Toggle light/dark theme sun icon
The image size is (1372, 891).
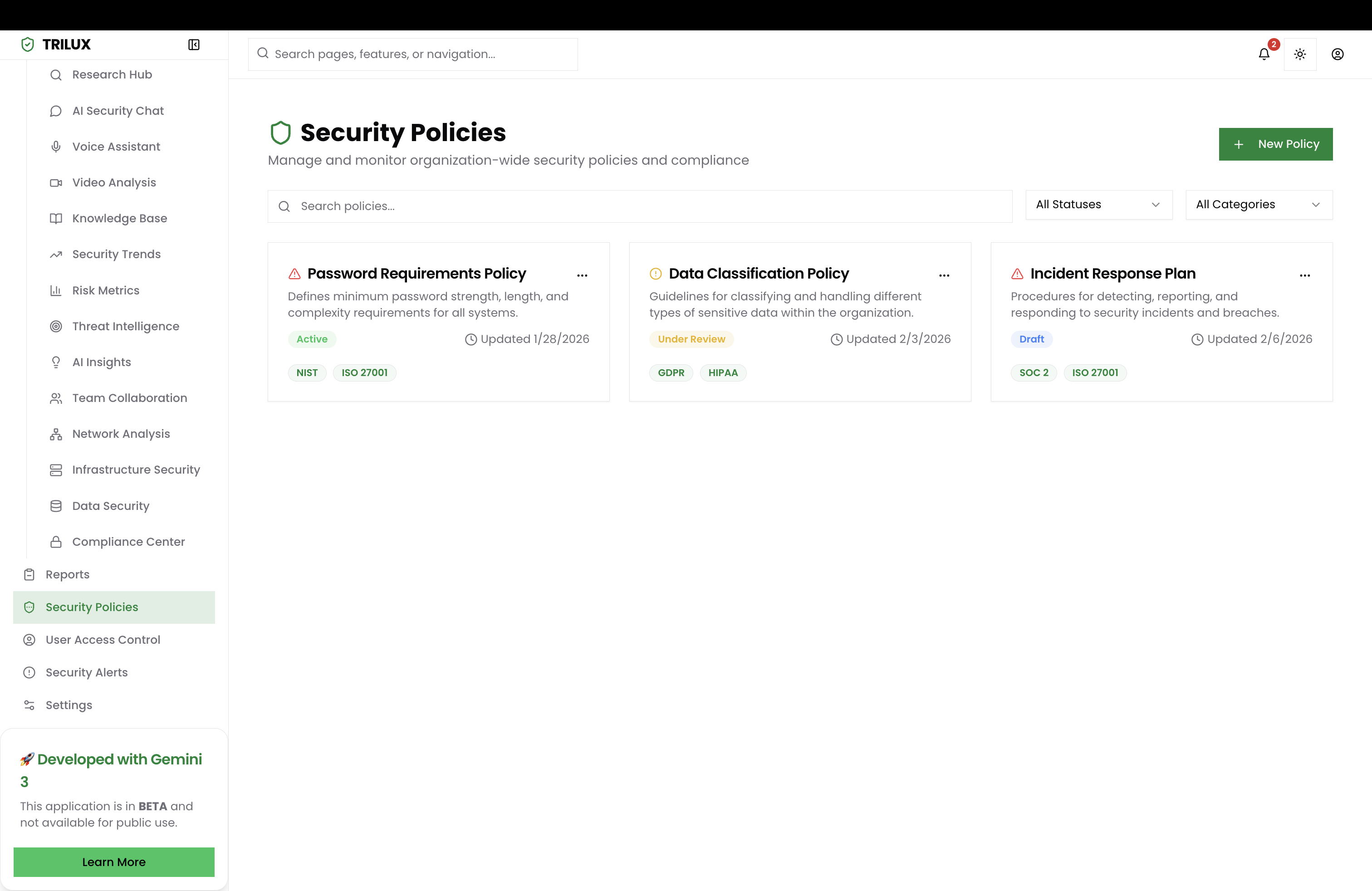(1300, 54)
